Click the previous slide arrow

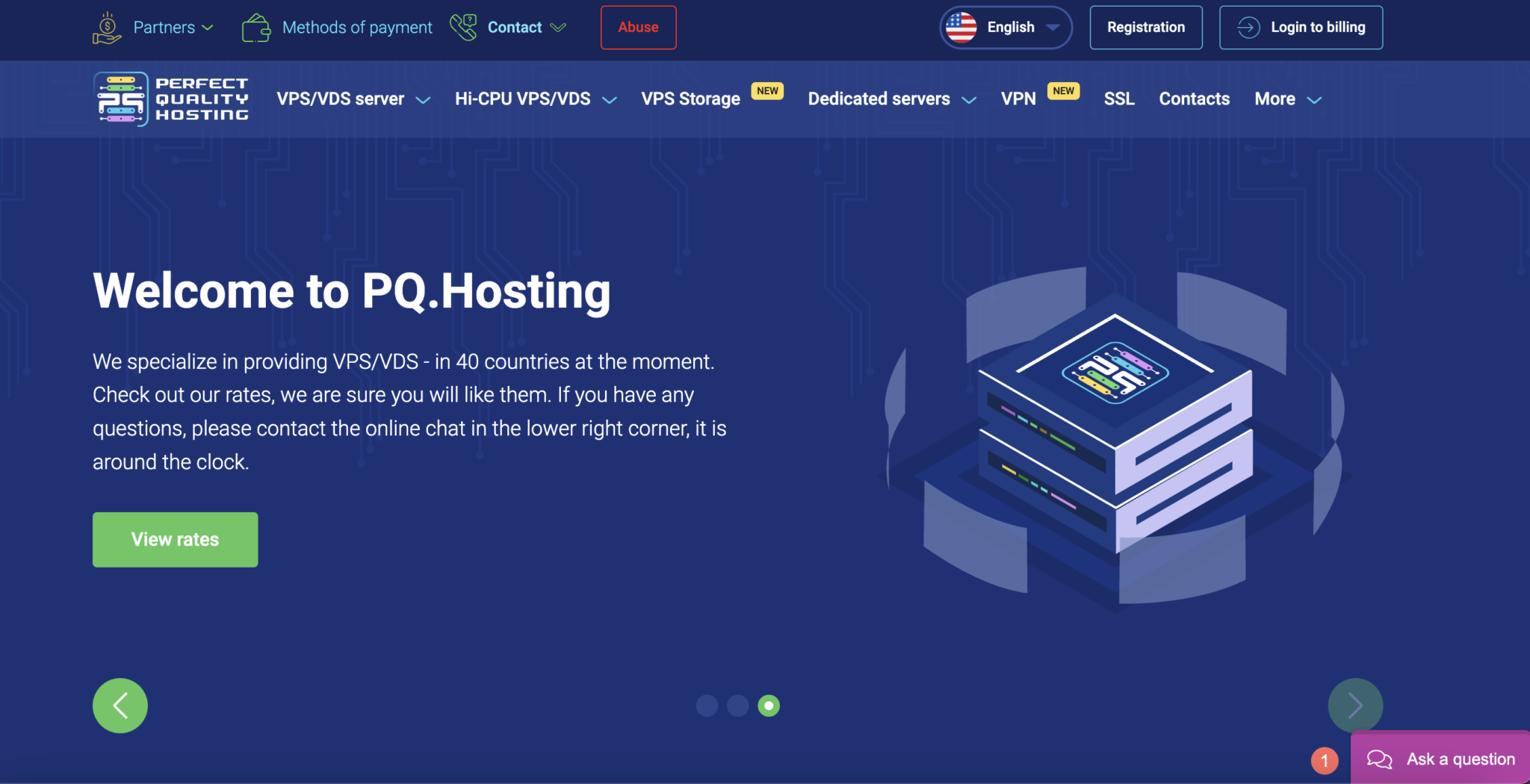pyautogui.click(x=120, y=705)
